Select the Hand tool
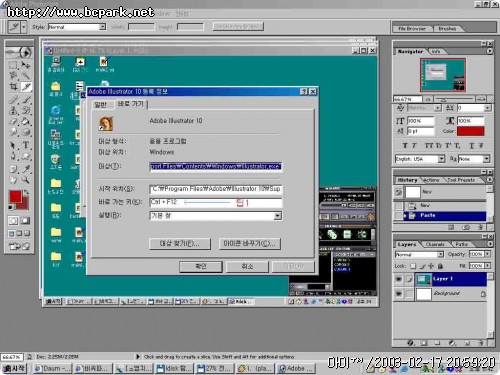500x375 pixels. click(x=13, y=180)
